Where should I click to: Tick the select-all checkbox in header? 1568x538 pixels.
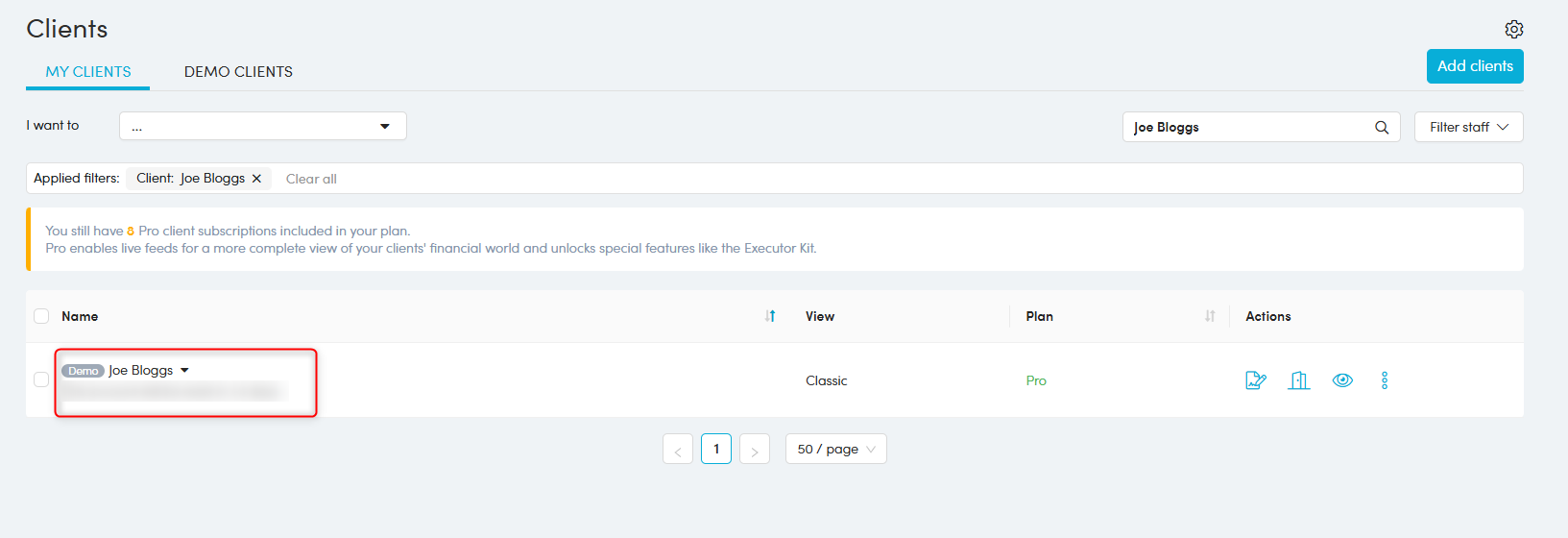(41, 316)
